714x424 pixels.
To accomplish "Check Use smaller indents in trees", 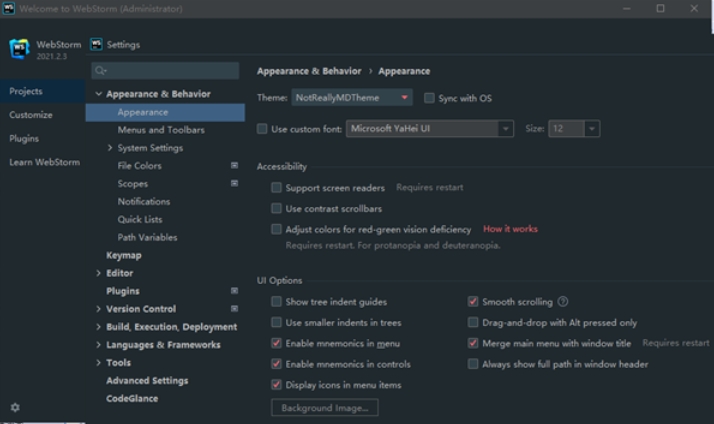I will [x=276, y=322].
